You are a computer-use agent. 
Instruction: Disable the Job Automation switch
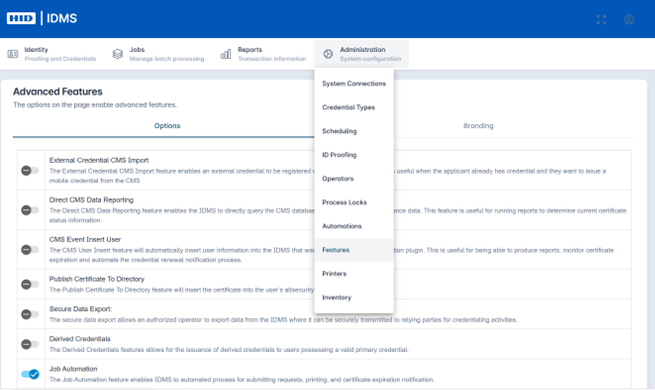tap(30, 374)
